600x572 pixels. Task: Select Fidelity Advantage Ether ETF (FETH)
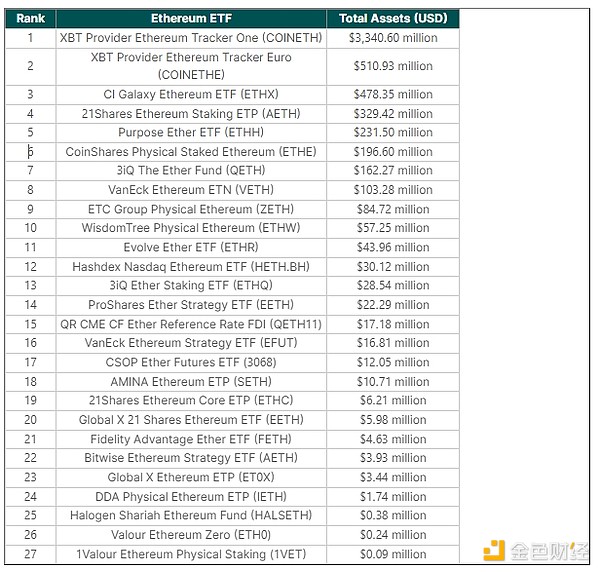pos(191,439)
